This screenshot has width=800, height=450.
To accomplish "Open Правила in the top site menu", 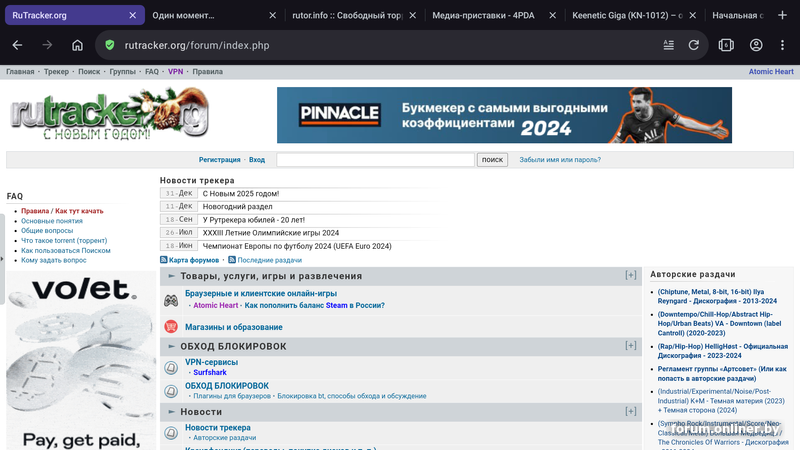I will coord(207,71).
